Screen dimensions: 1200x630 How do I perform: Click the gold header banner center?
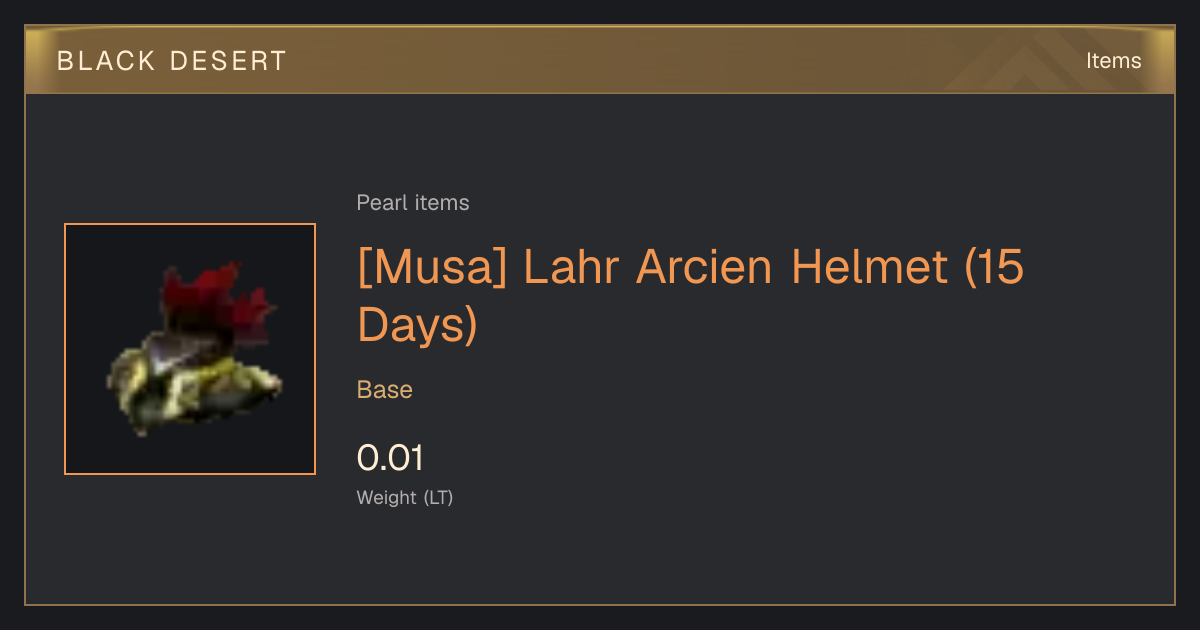600,60
